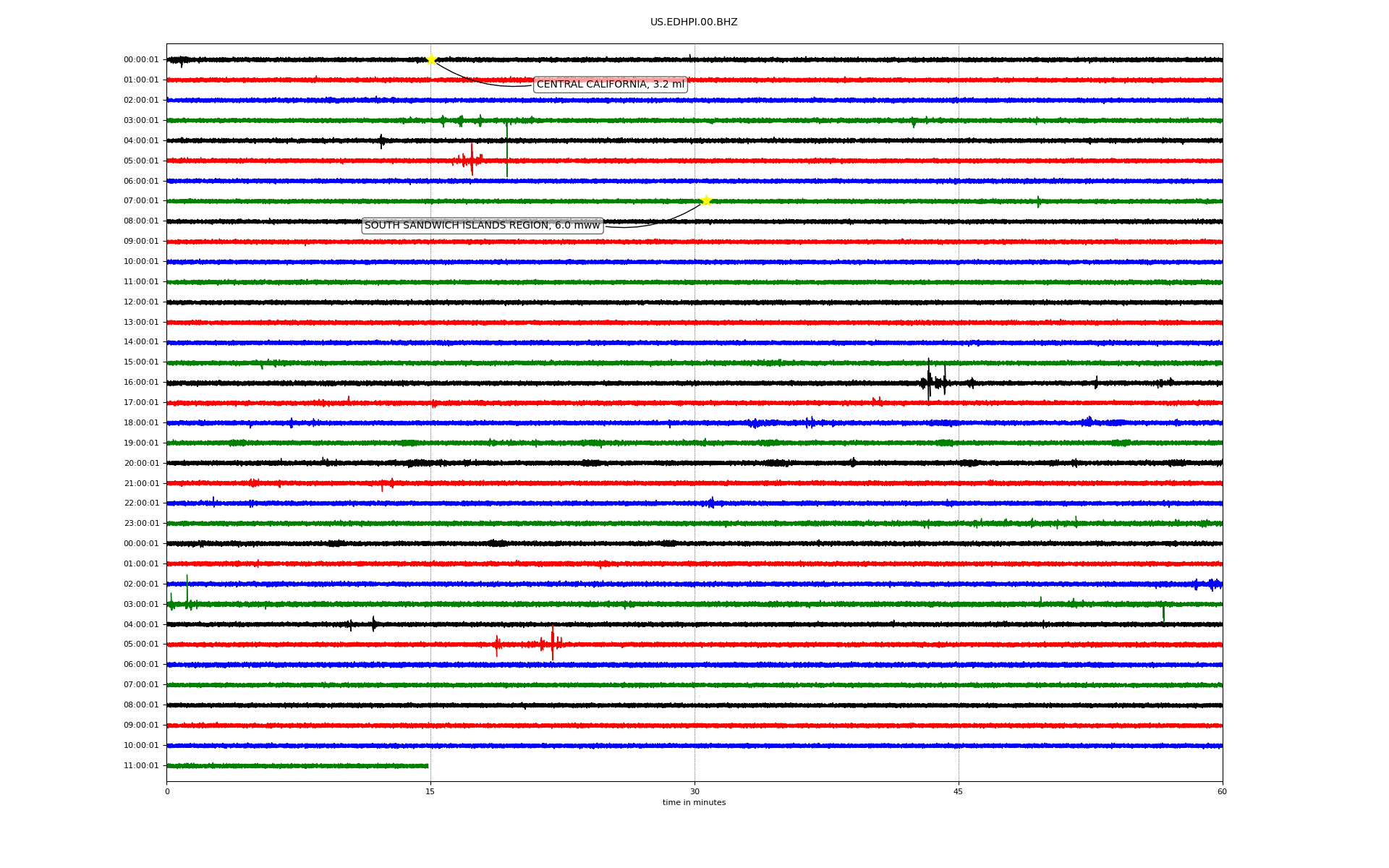Image resolution: width=1389 pixels, height=868 pixels.
Task: Click the 07:00:01 label beside the upper green trace
Action: pyautogui.click(x=141, y=201)
